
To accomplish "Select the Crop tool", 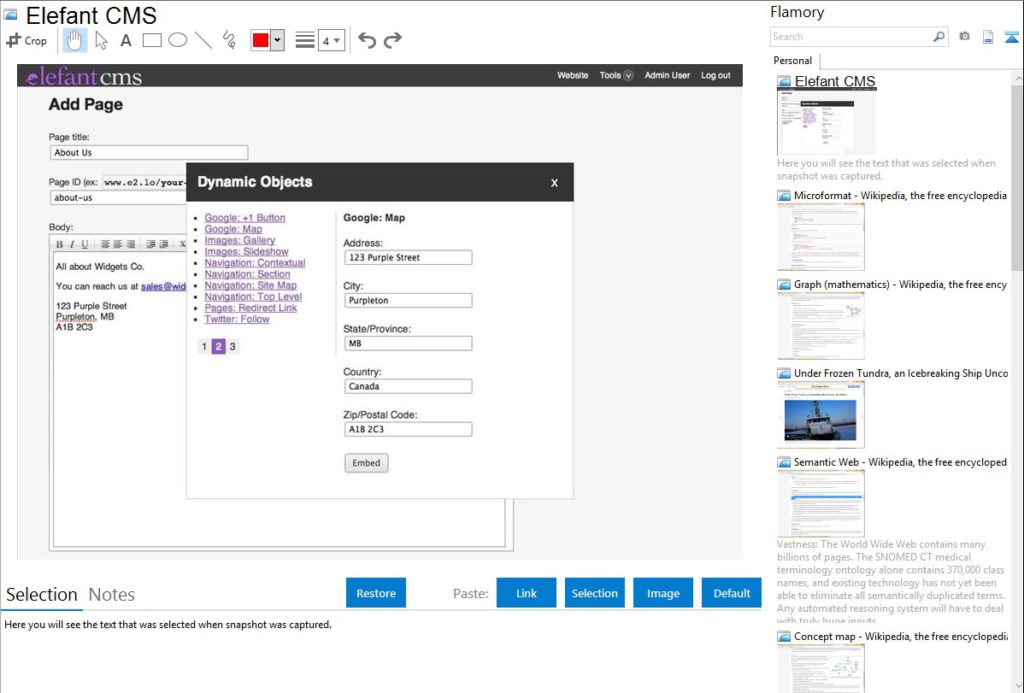I will click(27, 40).
